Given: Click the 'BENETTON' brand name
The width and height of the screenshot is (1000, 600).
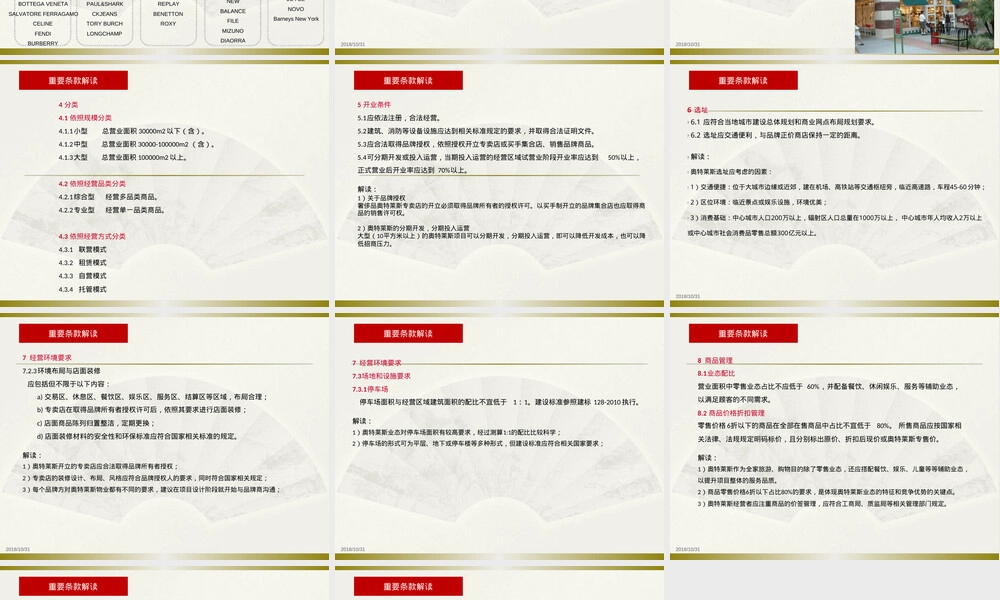Looking at the screenshot, I should [168, 14].
